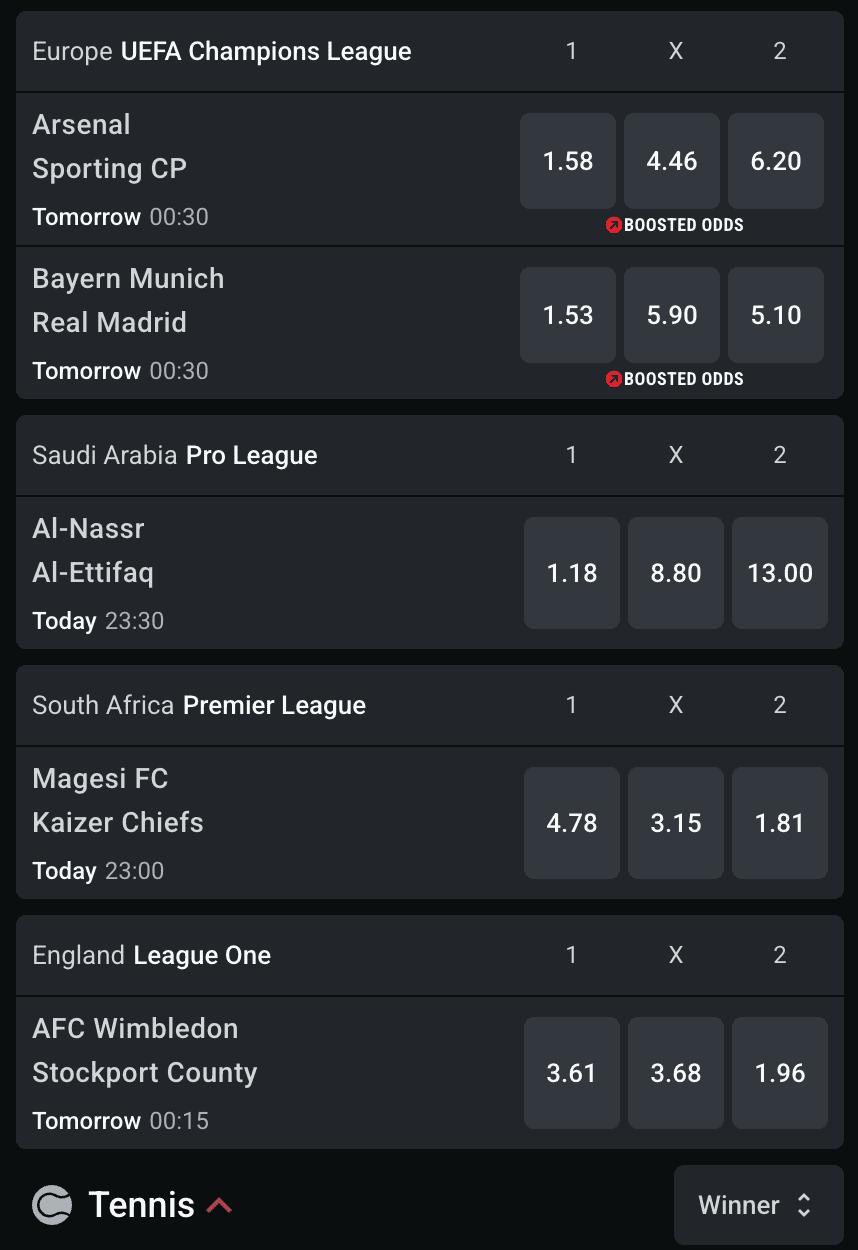The image size is (858, 1250).
Task: Open the Bayern Munich vs Real Madrid match
Action: (128, 301)
